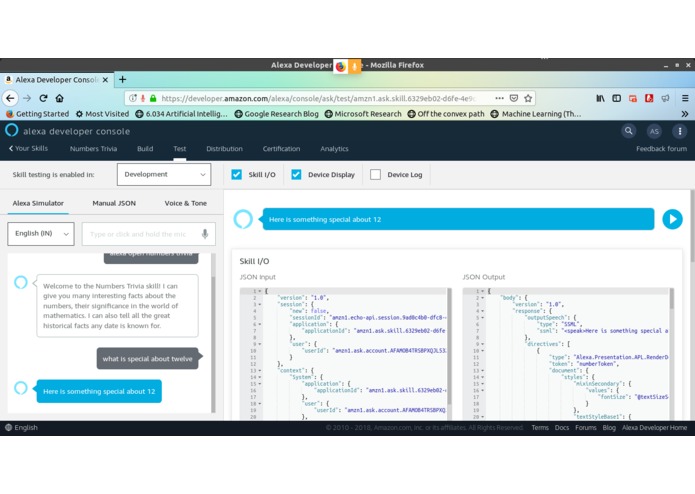Toggle the Device Display checkbox
Image resolution: width=695 pixels, height=494 pixels.
[x=296, y=175]
